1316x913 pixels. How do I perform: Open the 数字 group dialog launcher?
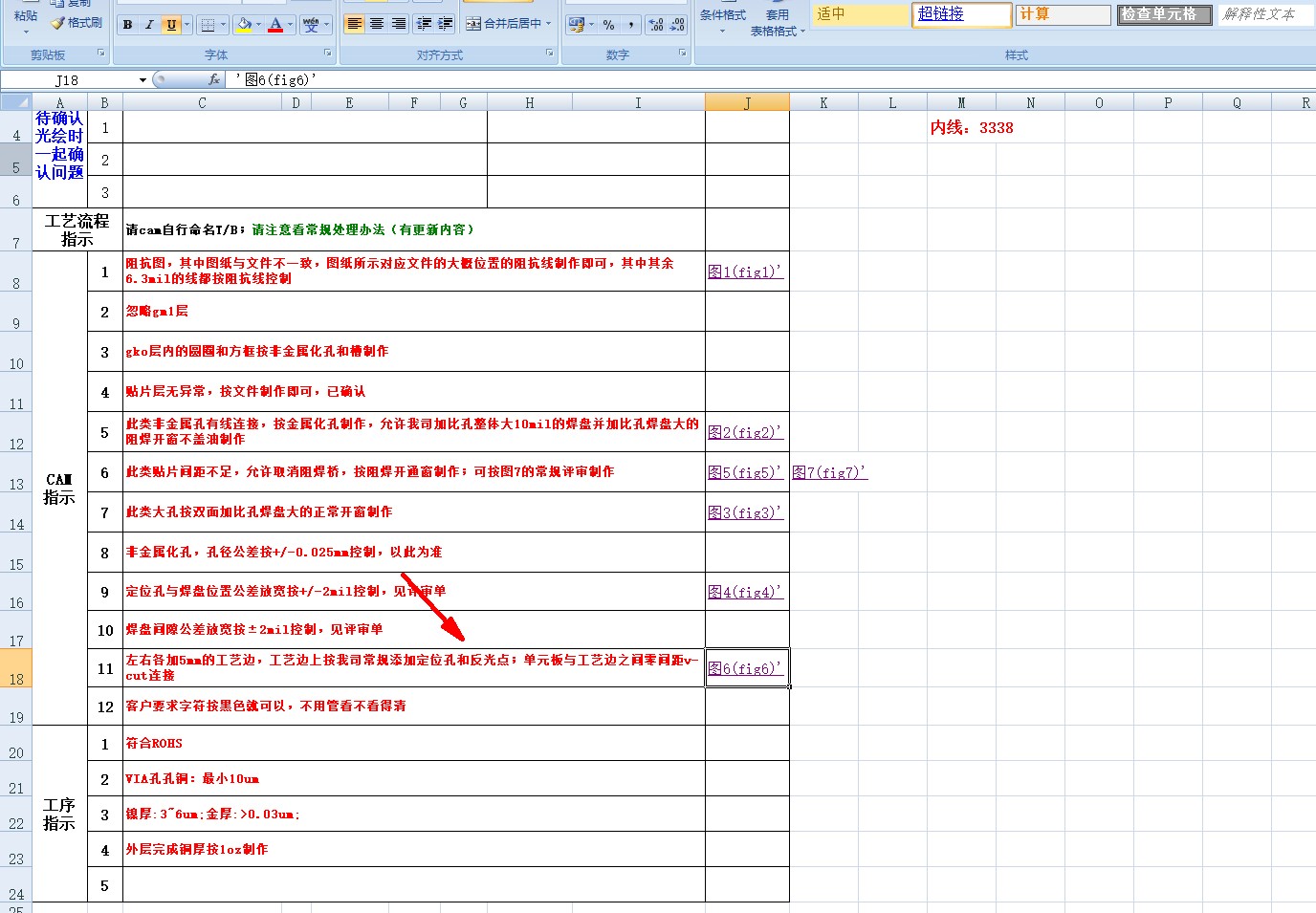click(x=682, y=54)
